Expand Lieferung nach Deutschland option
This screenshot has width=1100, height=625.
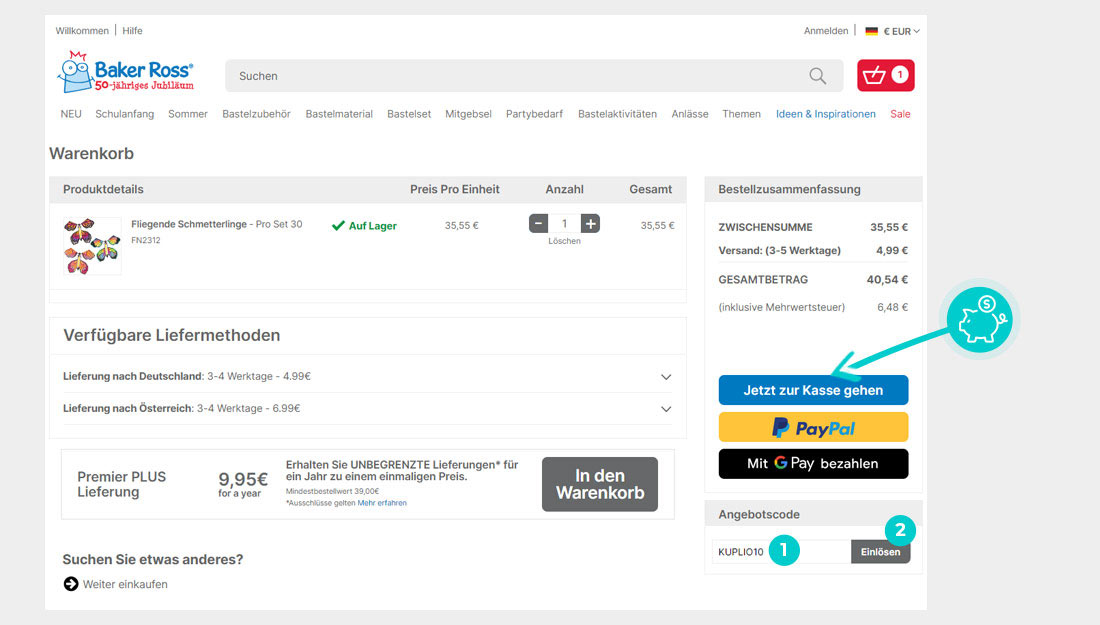pyautogui.click(x=666, y=377)
